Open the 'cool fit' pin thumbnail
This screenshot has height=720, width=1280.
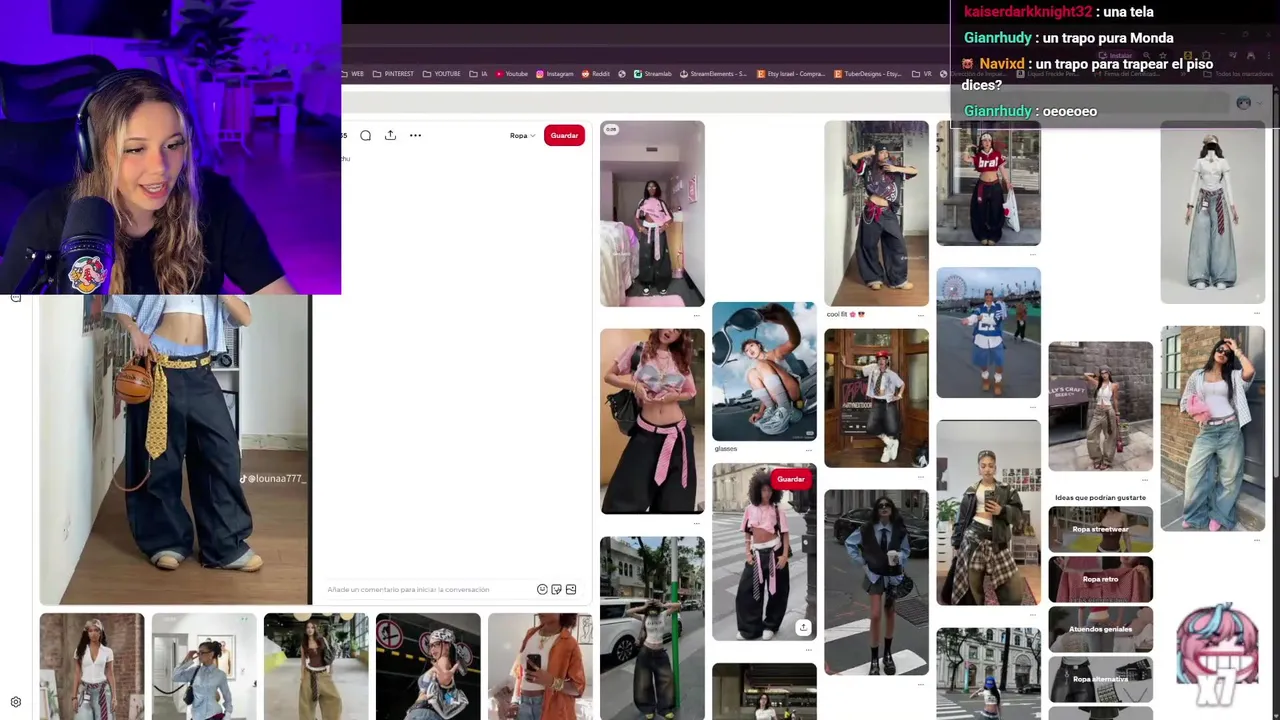point(876,213)
